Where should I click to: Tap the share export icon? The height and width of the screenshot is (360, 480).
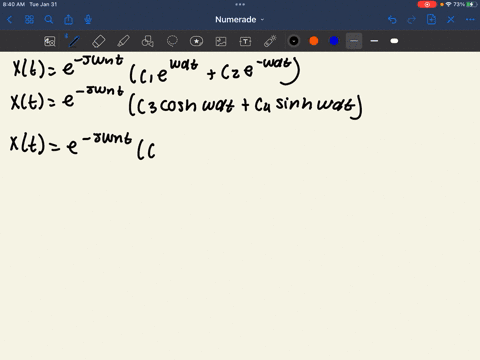[68, 20]
